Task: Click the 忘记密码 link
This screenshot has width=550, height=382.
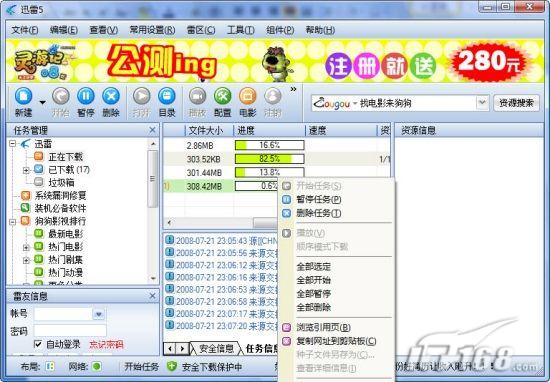Action: [106, 344]
